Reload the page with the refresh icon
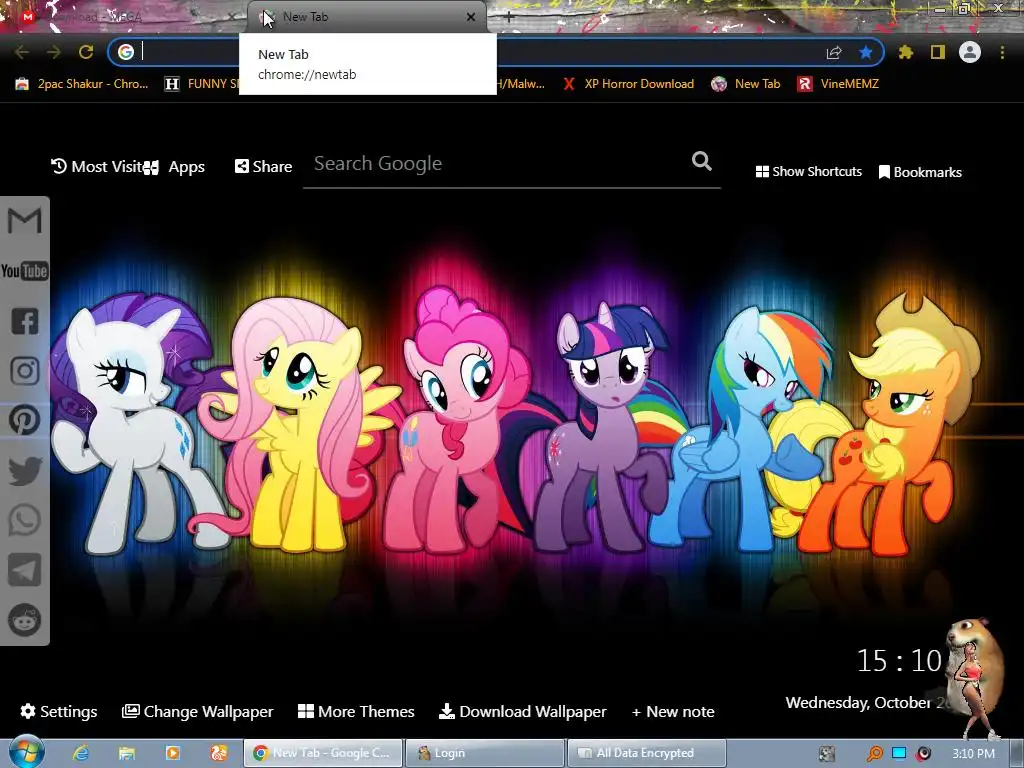This screenshot has width=1024, height=768. pos(86,52)
